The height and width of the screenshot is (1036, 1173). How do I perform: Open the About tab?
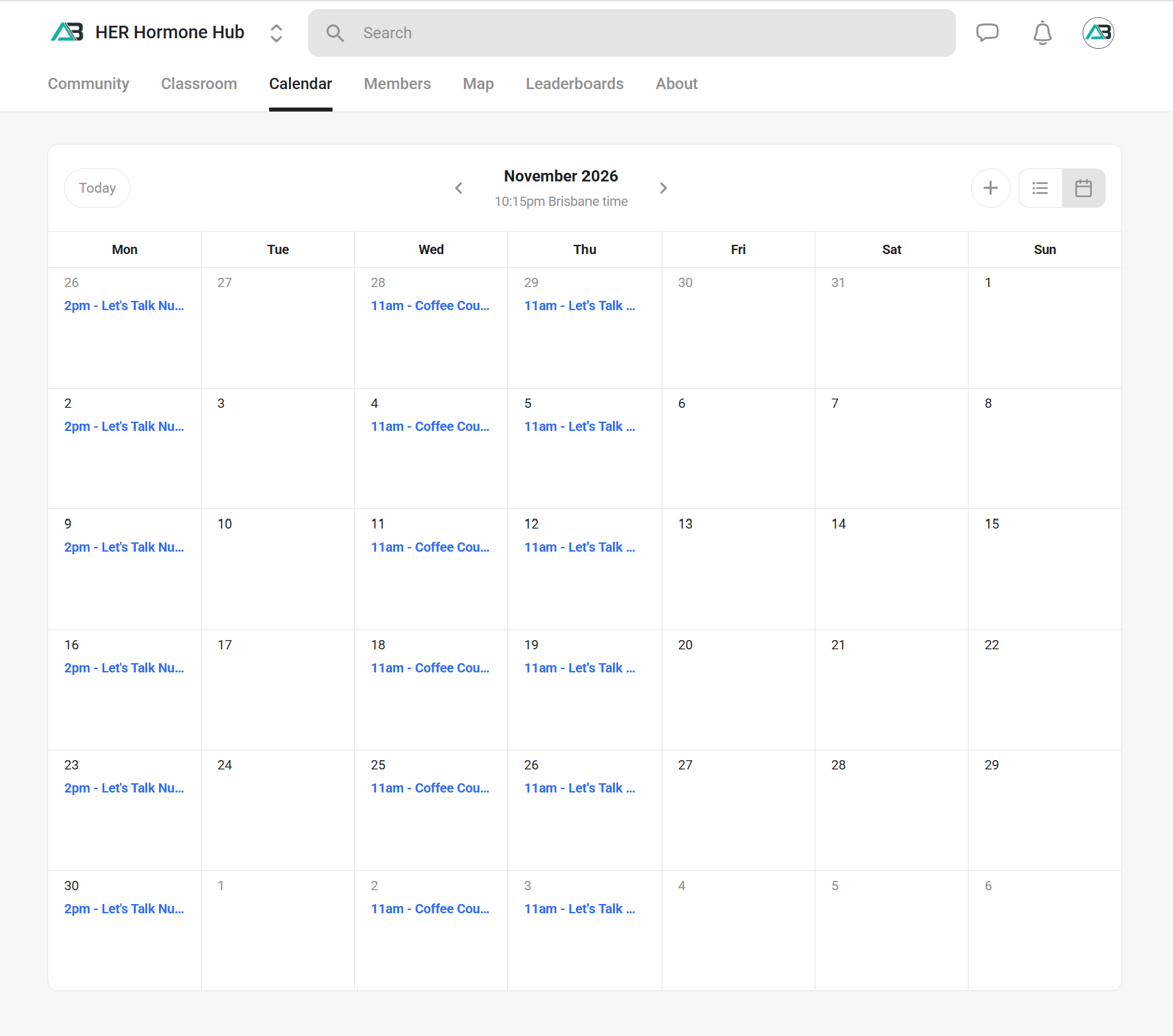[676, 84]
